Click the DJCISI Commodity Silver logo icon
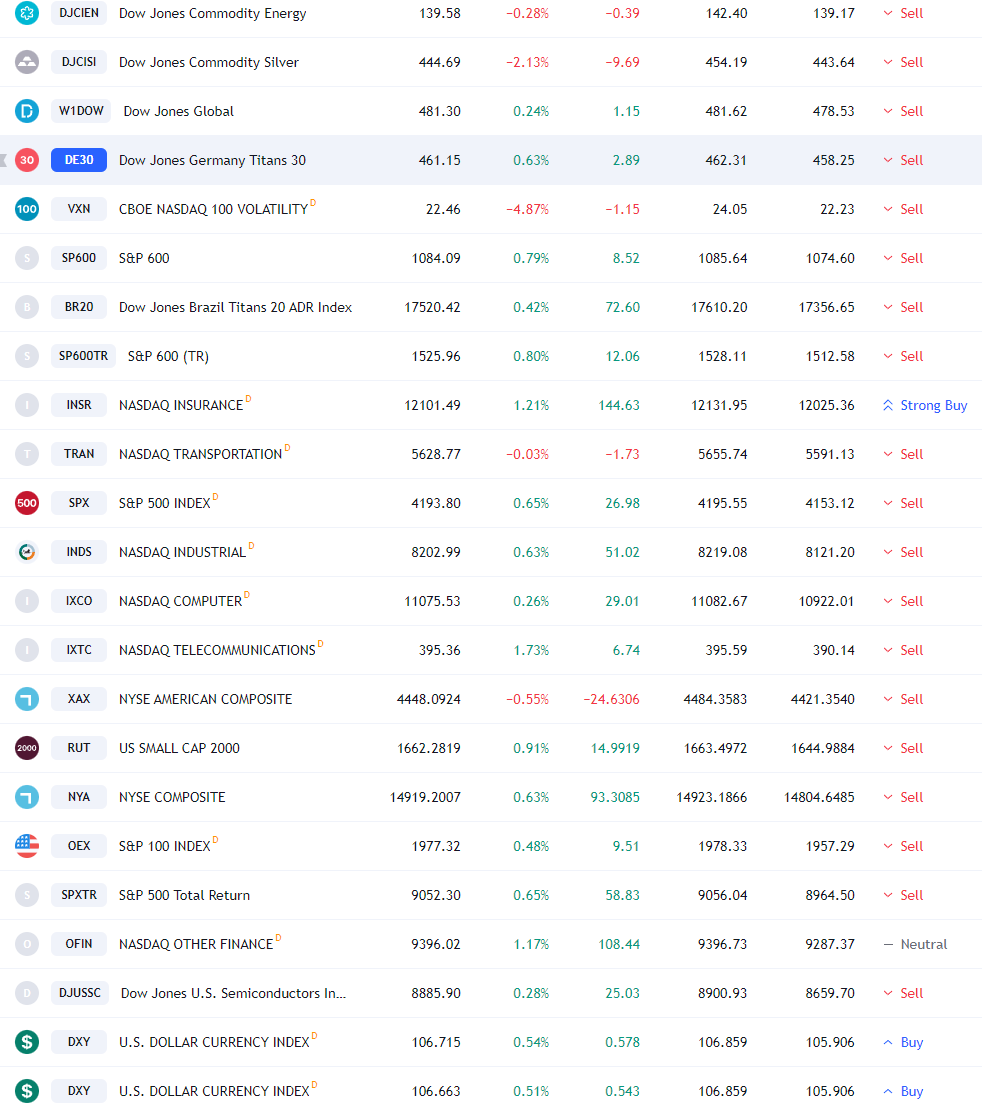This screenshot has width=982, height=1105. [x=27, y=62]
